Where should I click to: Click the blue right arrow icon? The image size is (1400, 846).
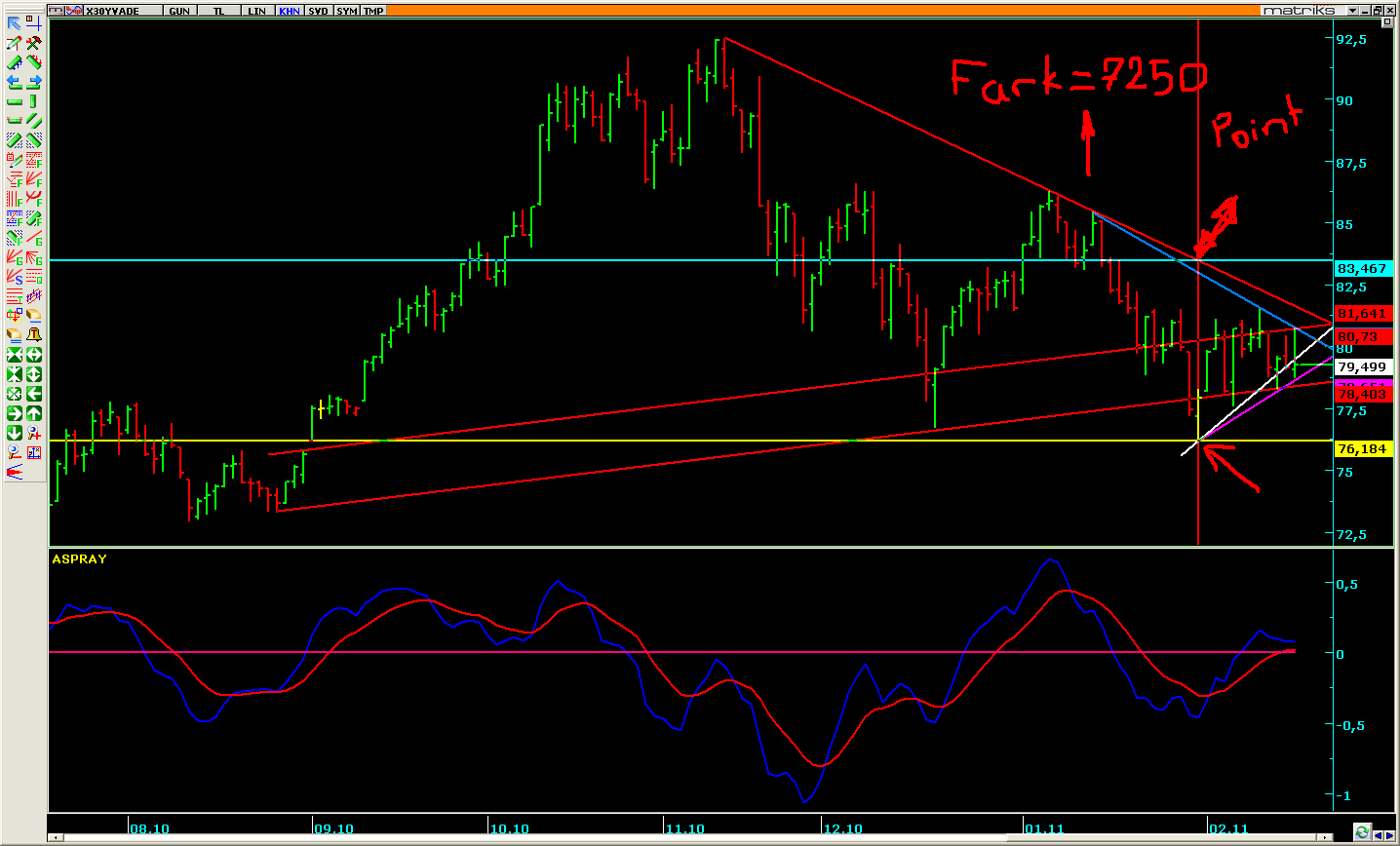[34, 82]
